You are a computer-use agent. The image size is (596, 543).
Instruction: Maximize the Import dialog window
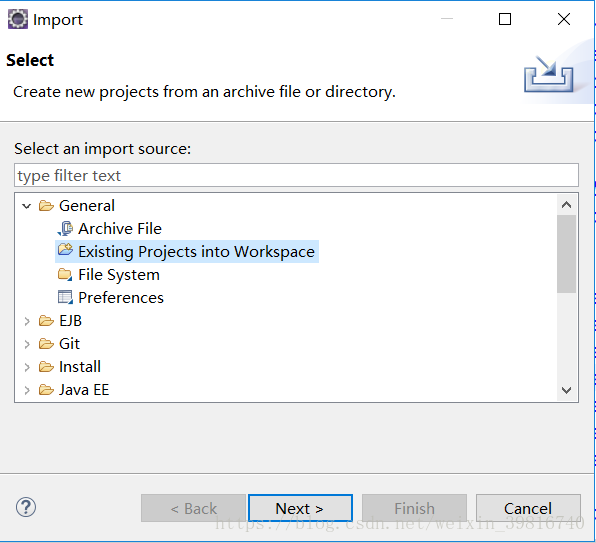tap(505, 19)
